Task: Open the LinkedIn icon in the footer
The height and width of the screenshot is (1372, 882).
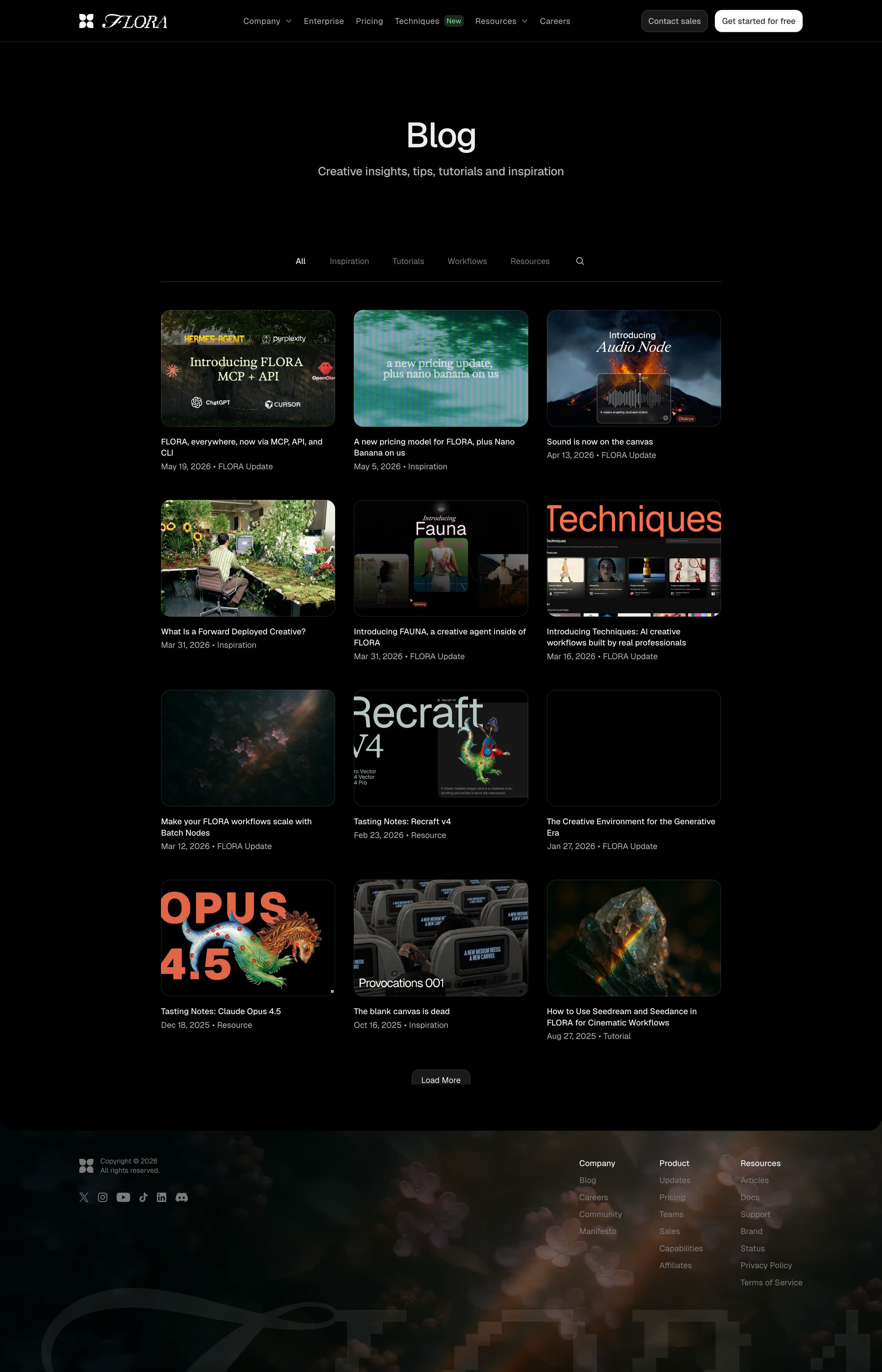Action: coord(161,1197)
